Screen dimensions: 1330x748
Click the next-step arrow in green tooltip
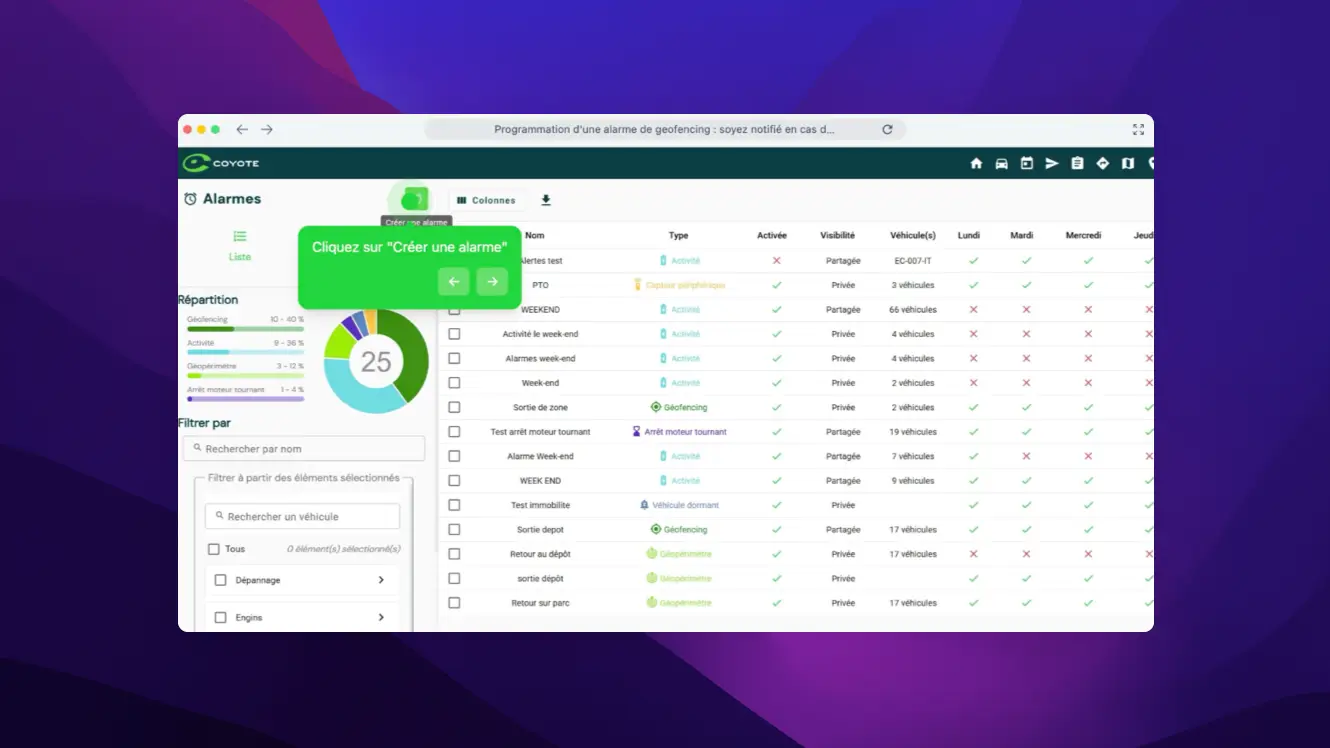(x=492, y=282)
